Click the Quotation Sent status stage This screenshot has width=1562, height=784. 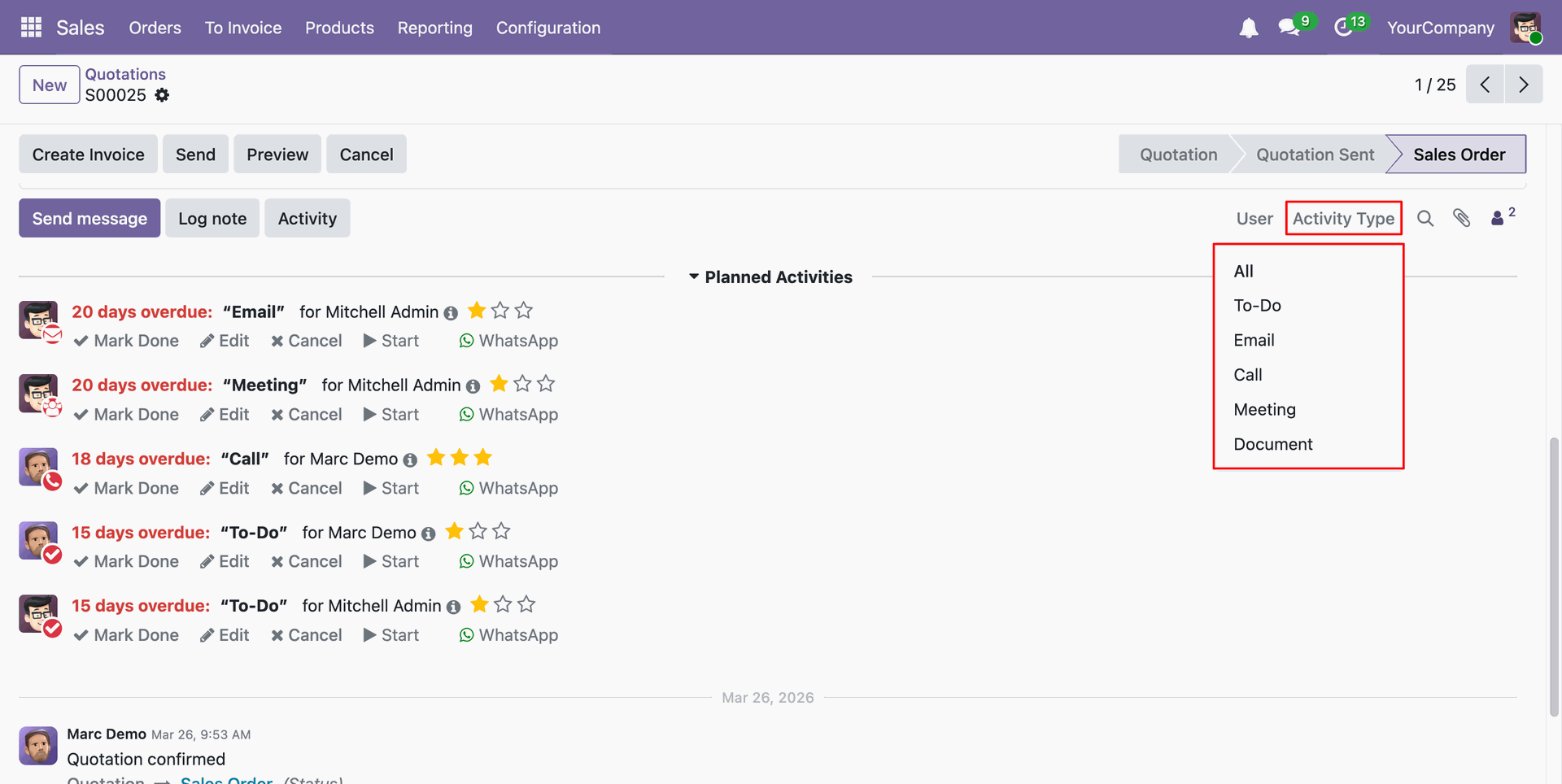pos(1315,155)
